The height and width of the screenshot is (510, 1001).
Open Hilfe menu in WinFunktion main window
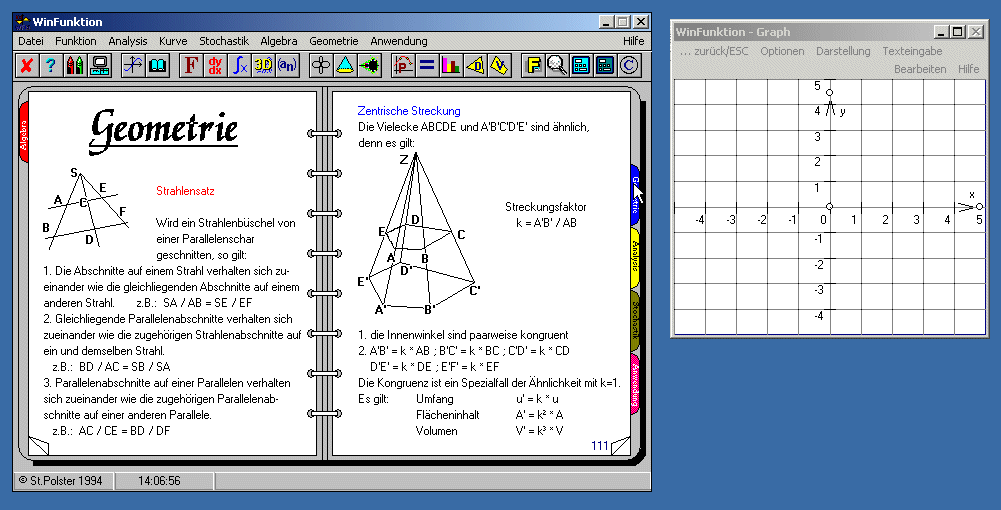633,41
